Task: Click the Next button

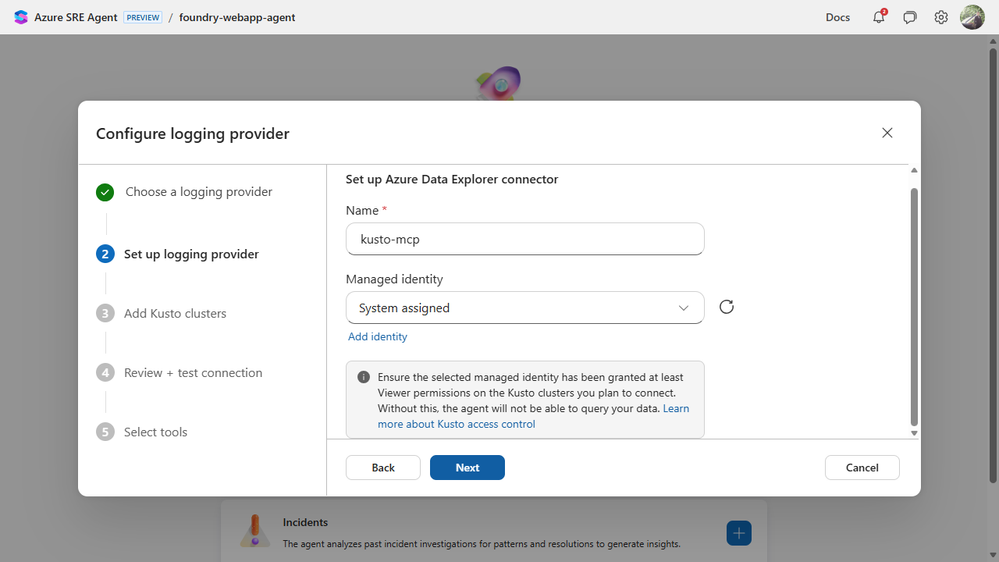Action: (x=467, y=467)
